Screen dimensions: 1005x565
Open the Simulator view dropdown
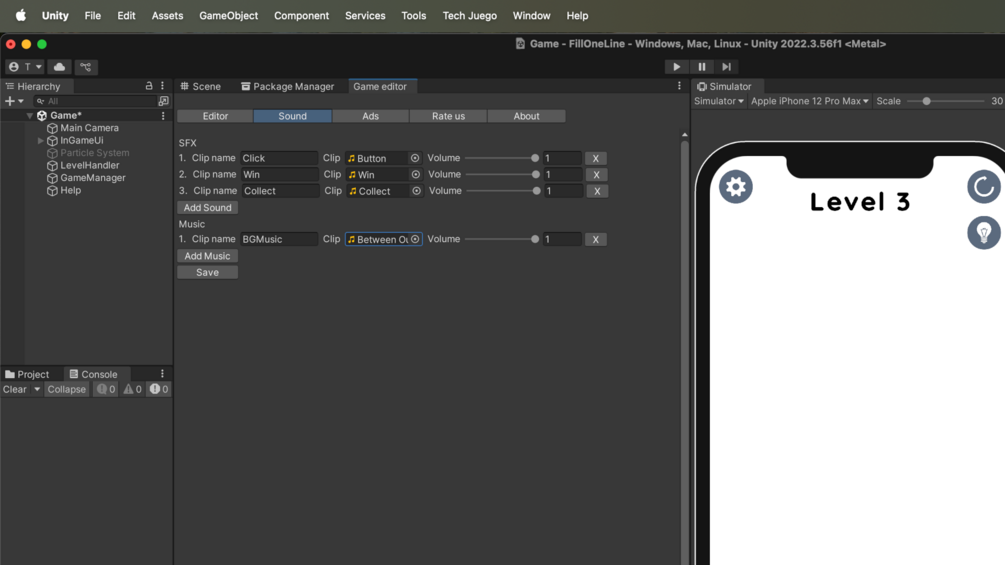coord(719,101)
